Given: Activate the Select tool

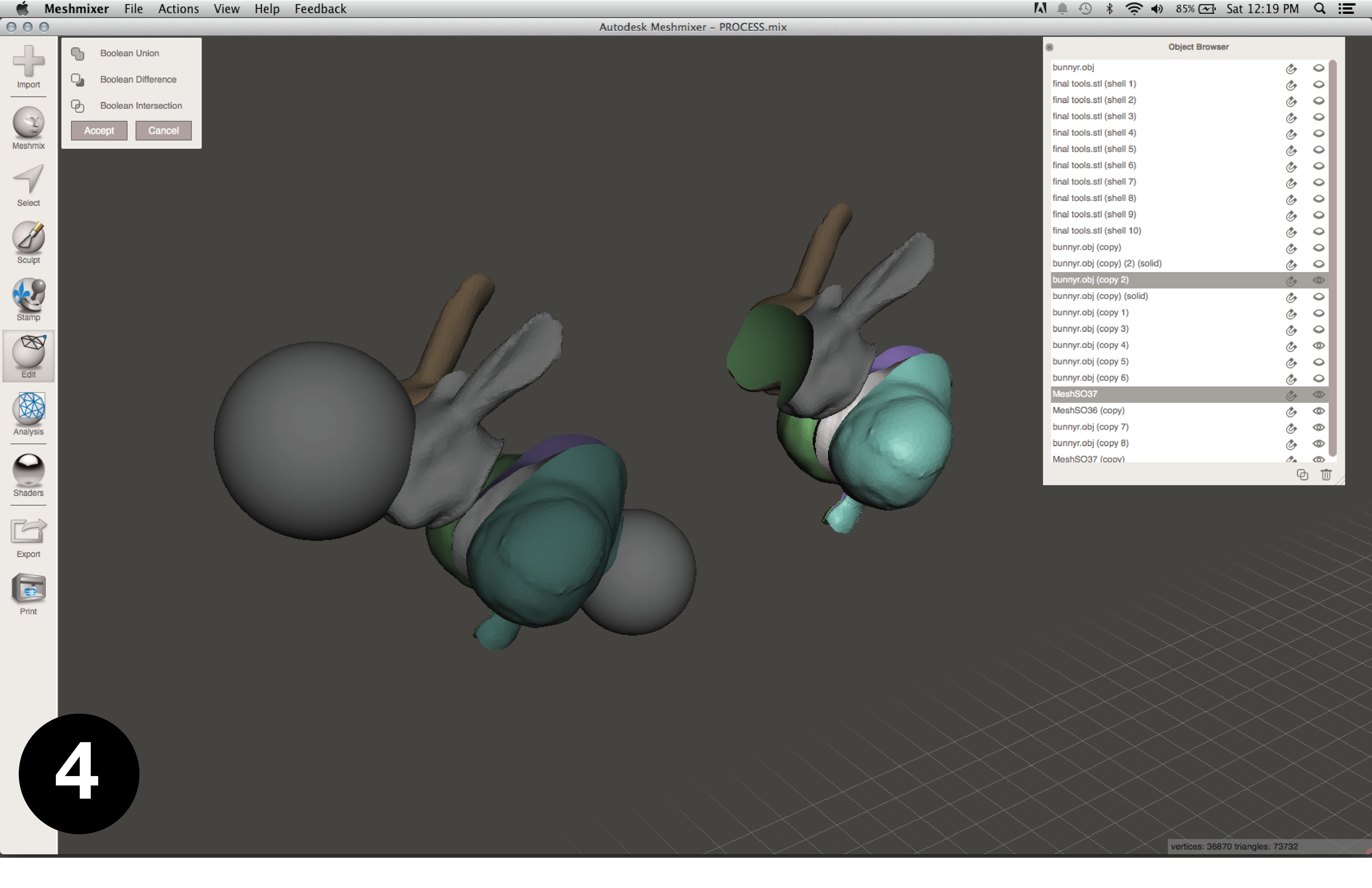Looking at the screenshot, I should coord(28,185).
